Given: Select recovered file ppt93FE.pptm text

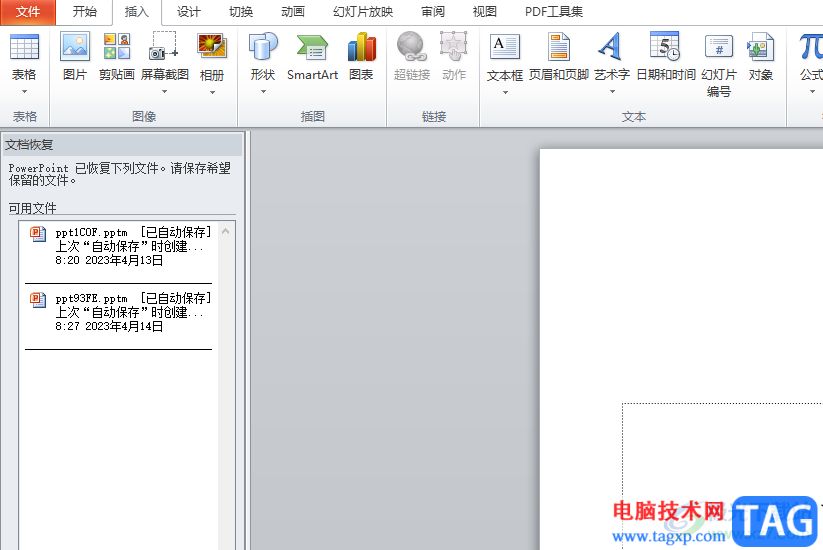Looking at the screenshot, I should coord(91,299).
